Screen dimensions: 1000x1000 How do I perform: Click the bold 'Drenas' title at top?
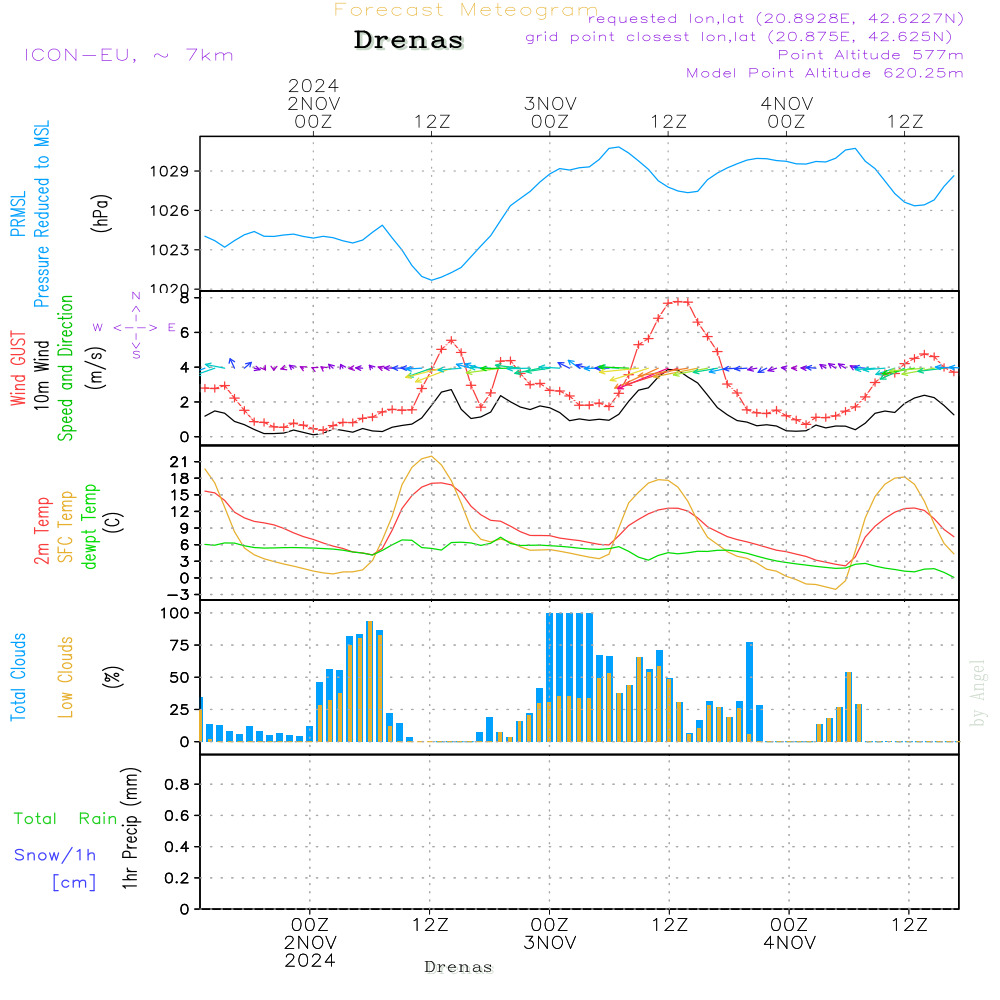(409, 40)
